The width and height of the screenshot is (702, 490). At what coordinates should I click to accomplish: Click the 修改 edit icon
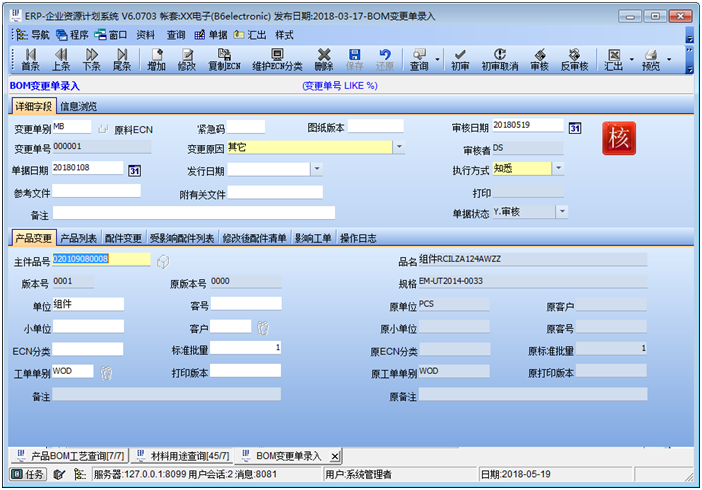click(x=186, y=59)
